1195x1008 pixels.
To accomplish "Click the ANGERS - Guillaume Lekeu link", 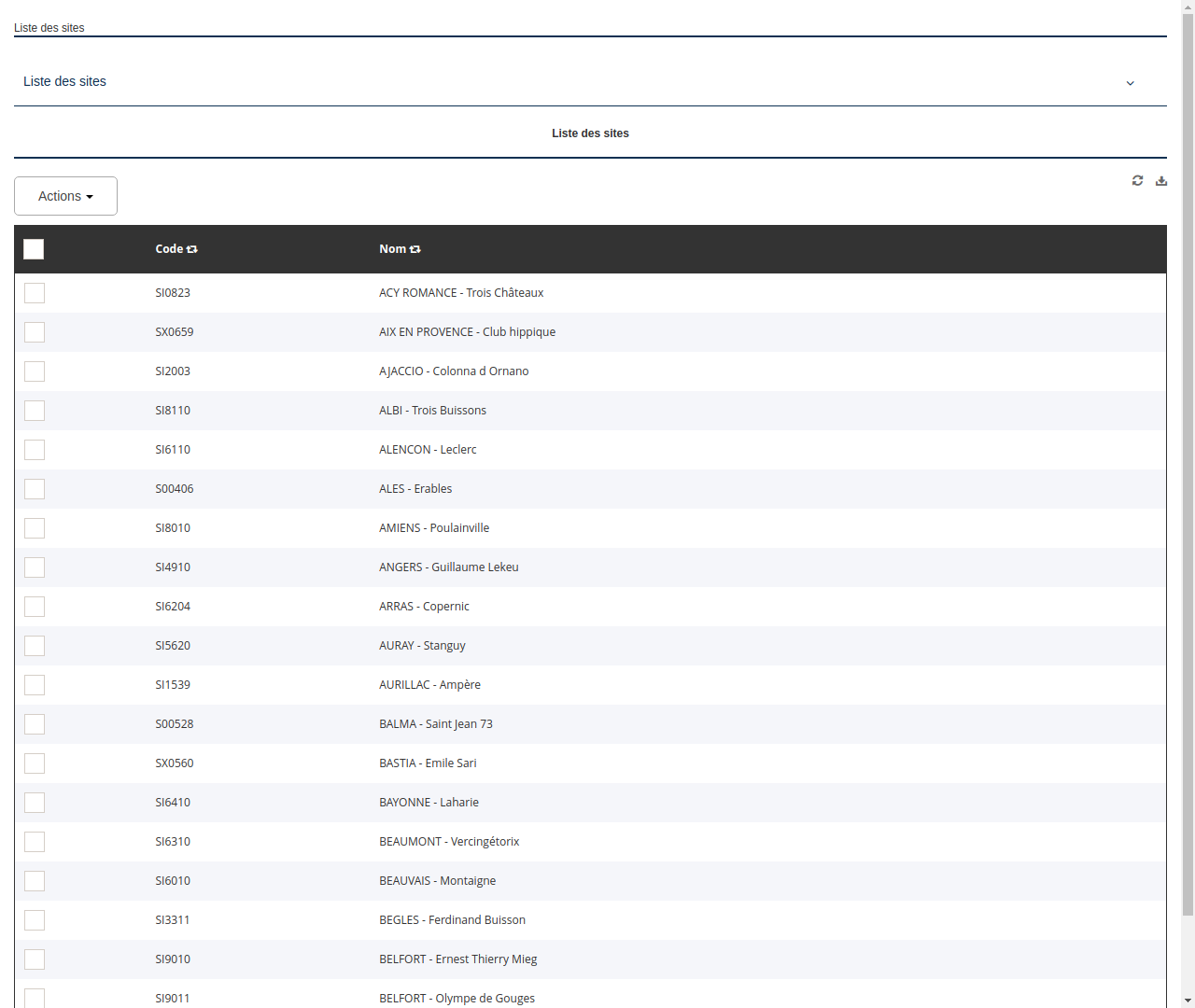I will [x=449, y=567].
